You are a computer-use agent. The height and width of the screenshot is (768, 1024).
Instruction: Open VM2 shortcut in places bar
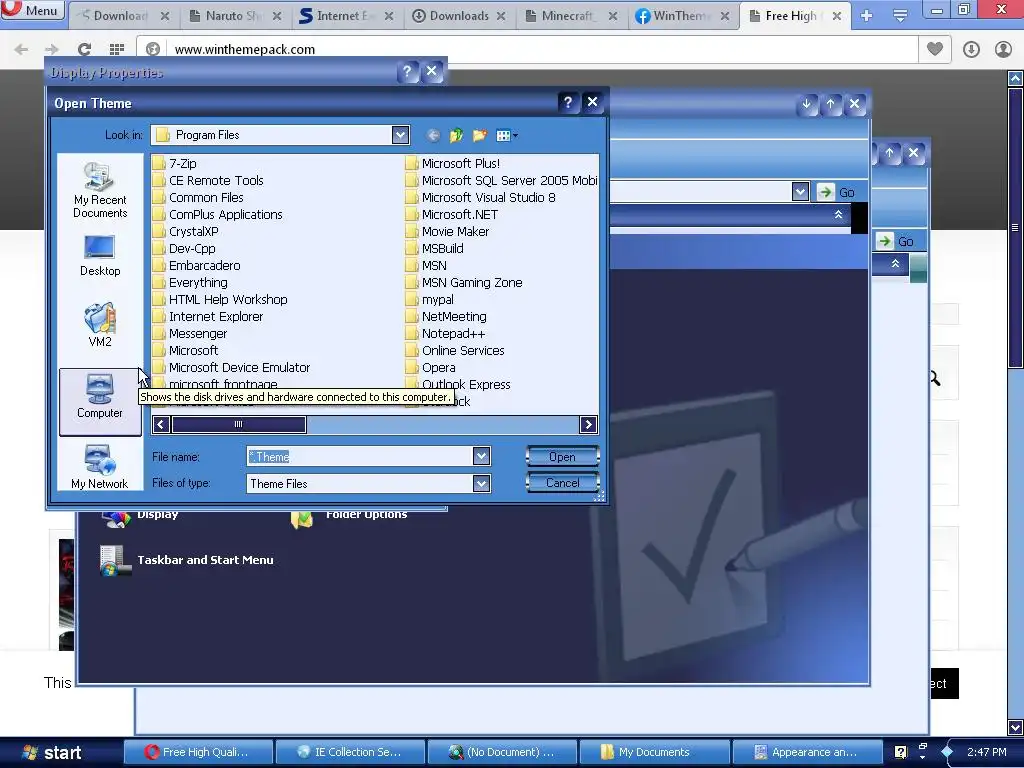click(100, 325)
